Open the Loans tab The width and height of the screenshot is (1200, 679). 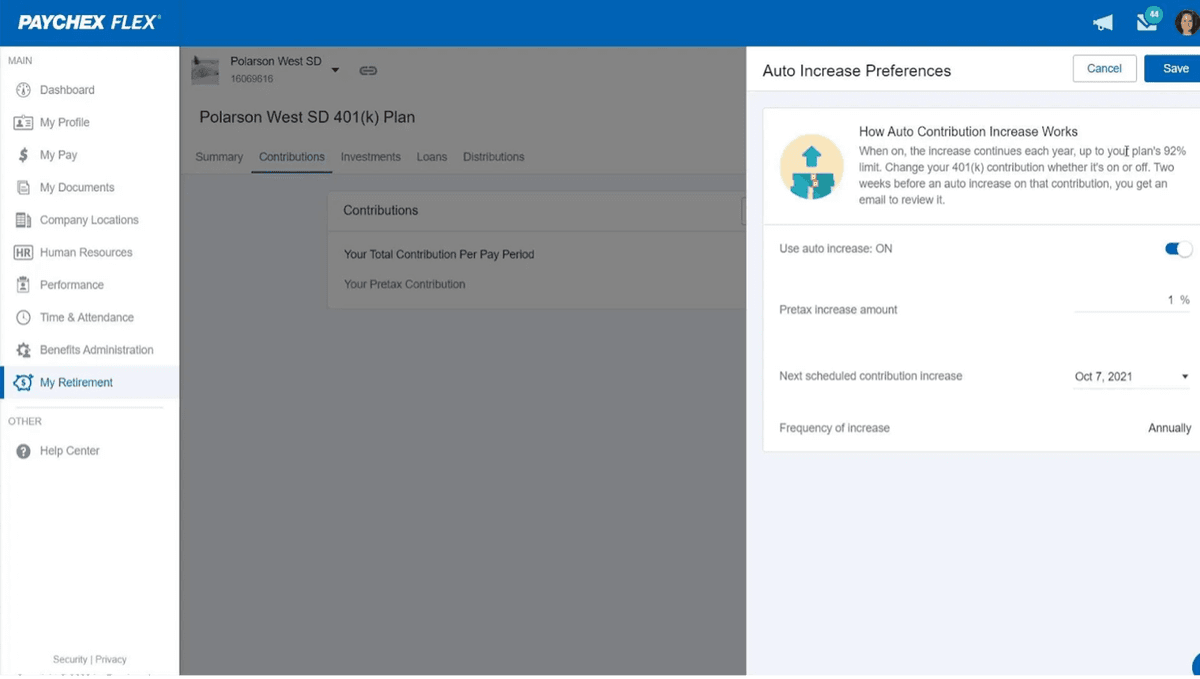(x=431, y=157)
